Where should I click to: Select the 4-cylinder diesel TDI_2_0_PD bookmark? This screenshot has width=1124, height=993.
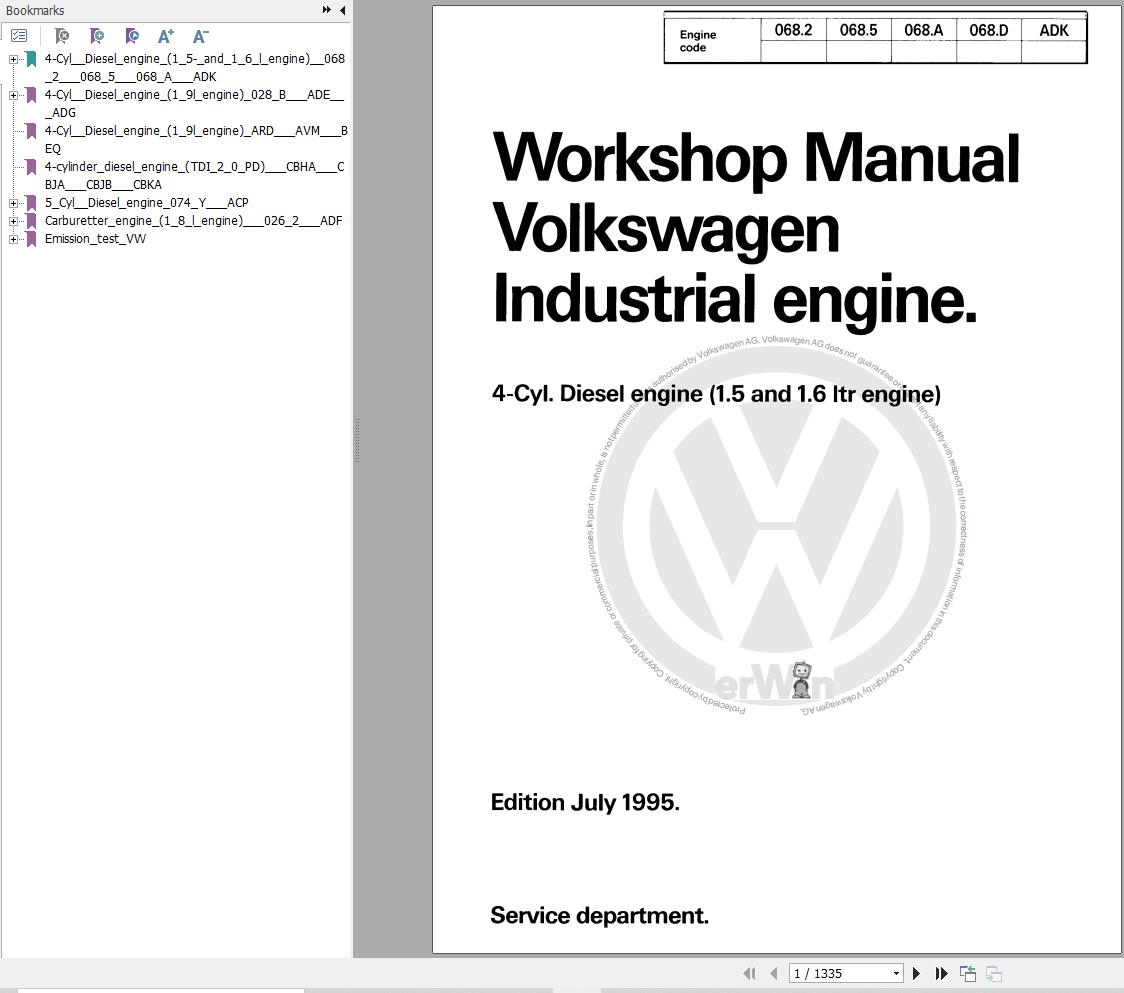[194, 176]
